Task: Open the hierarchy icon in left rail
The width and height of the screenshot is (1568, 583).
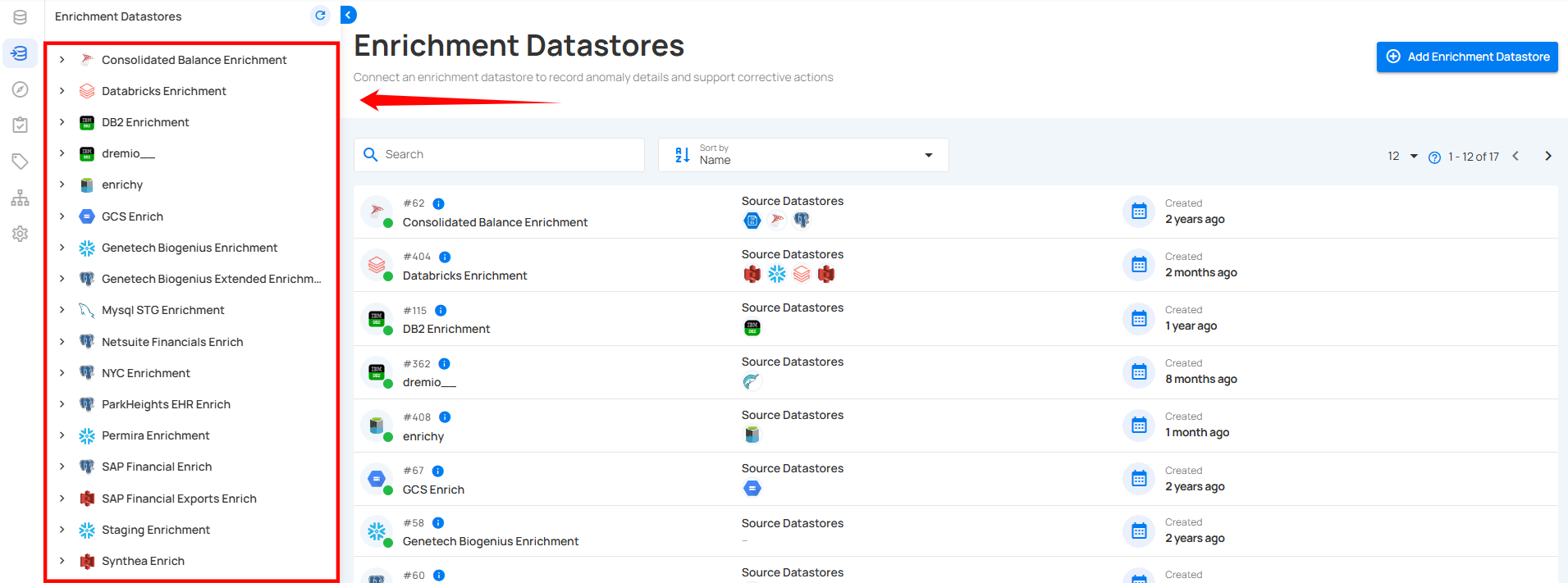Action: (x=20, y=198)
